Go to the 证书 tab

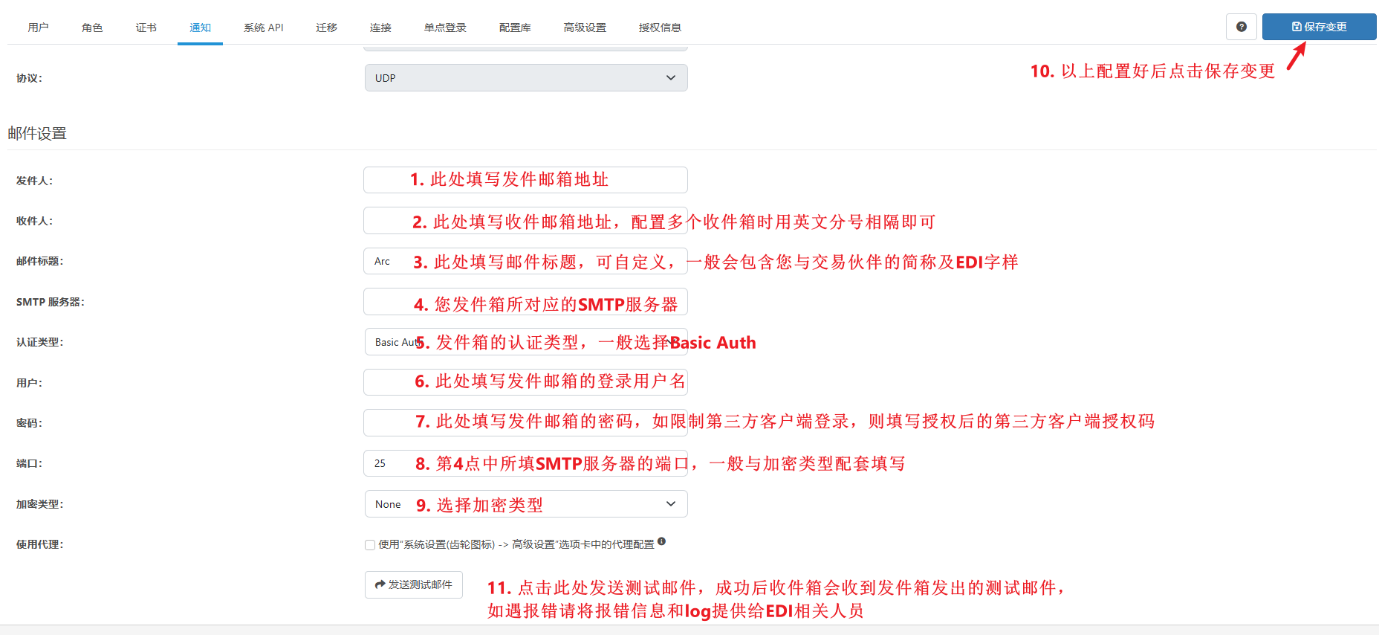(x=146, y=27)
